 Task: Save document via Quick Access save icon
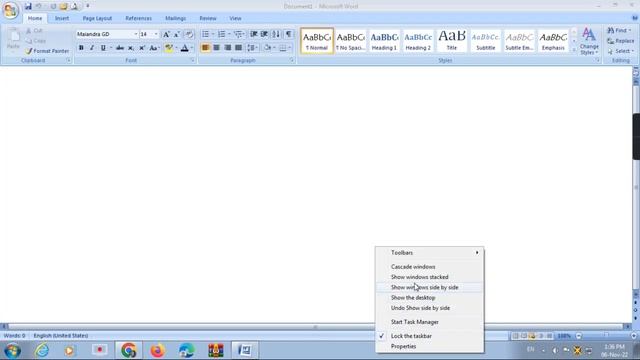(28, 6)
